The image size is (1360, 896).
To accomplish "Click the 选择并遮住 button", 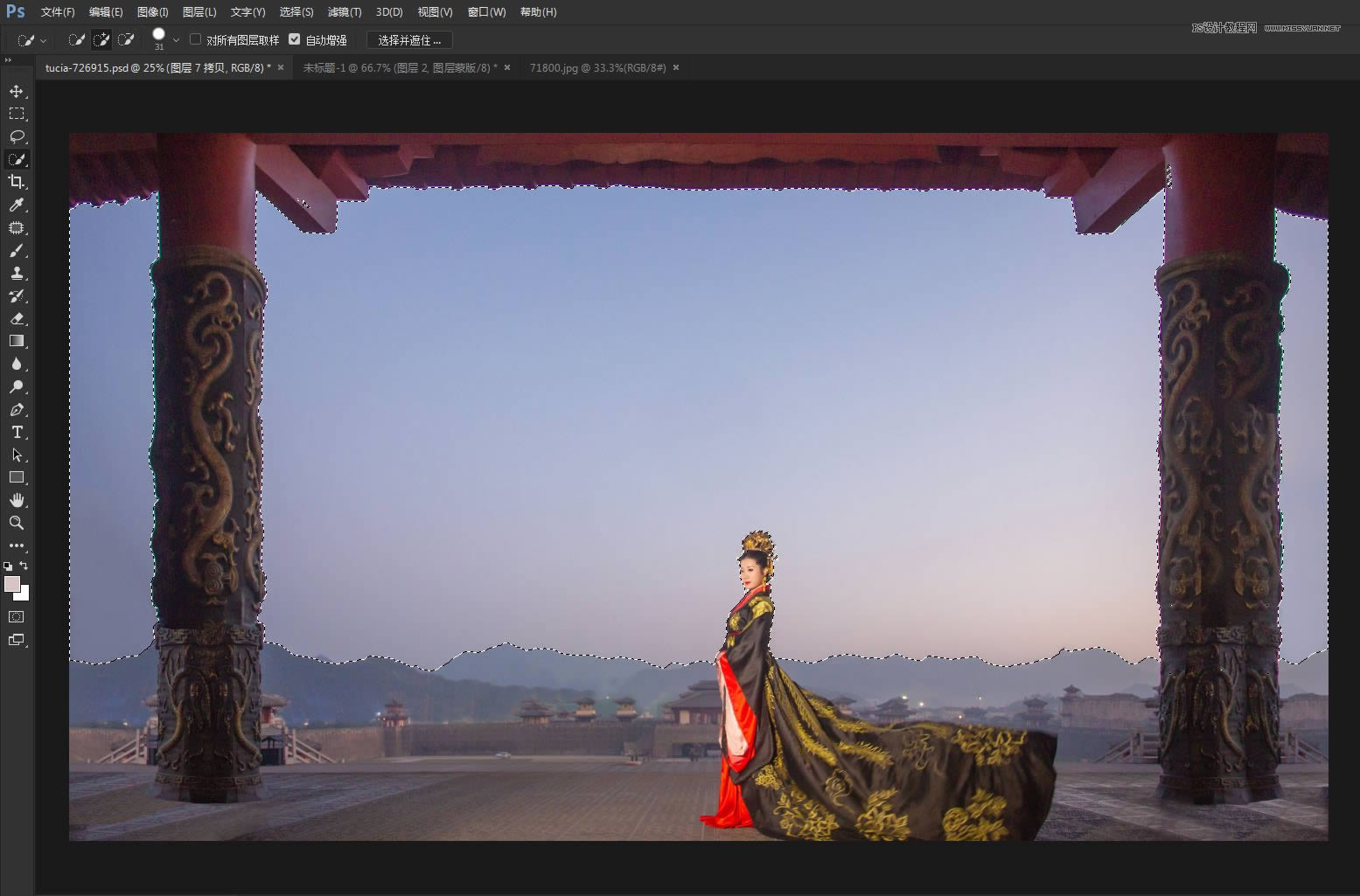I will [x=409, y=40].
